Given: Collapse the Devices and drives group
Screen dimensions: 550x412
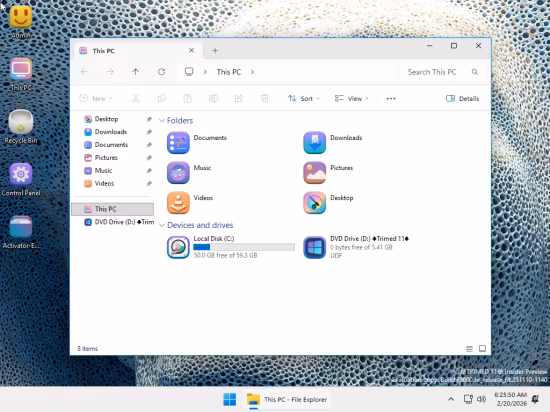Looking at the screenshot, I should pos(162,225).
